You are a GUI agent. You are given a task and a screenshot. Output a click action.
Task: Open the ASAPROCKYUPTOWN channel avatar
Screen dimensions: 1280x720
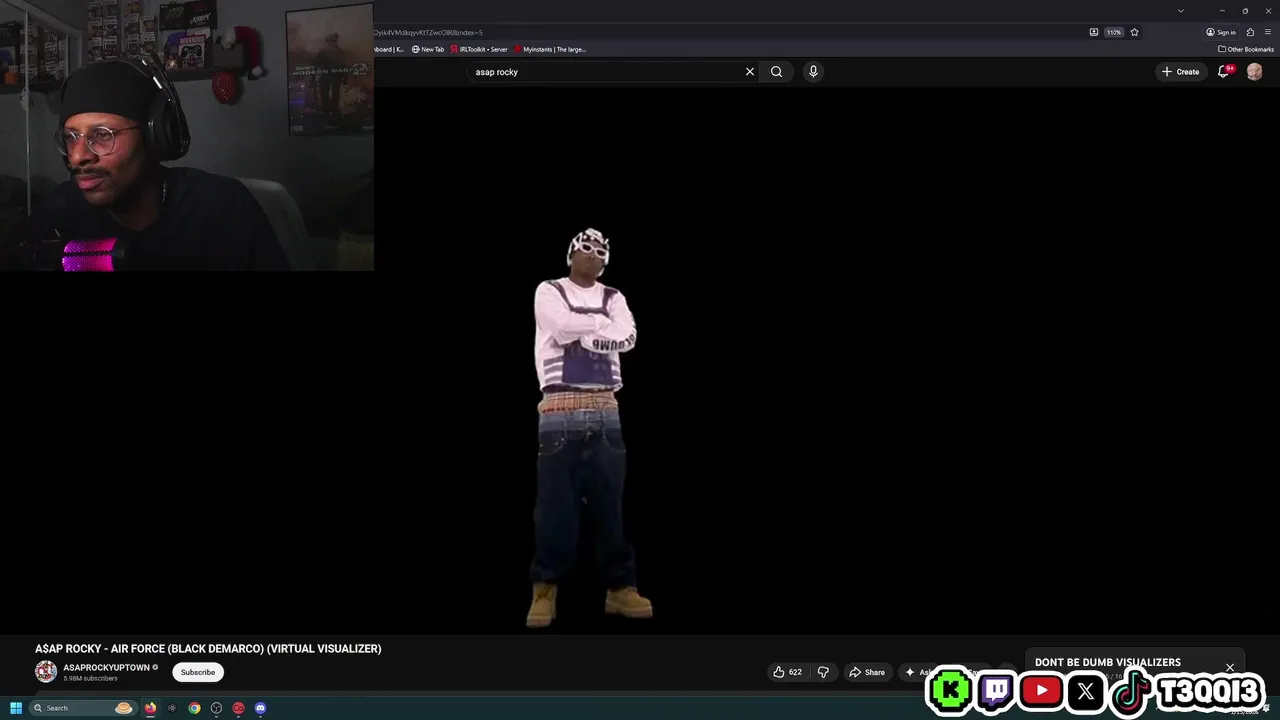(x=46, y=672)
